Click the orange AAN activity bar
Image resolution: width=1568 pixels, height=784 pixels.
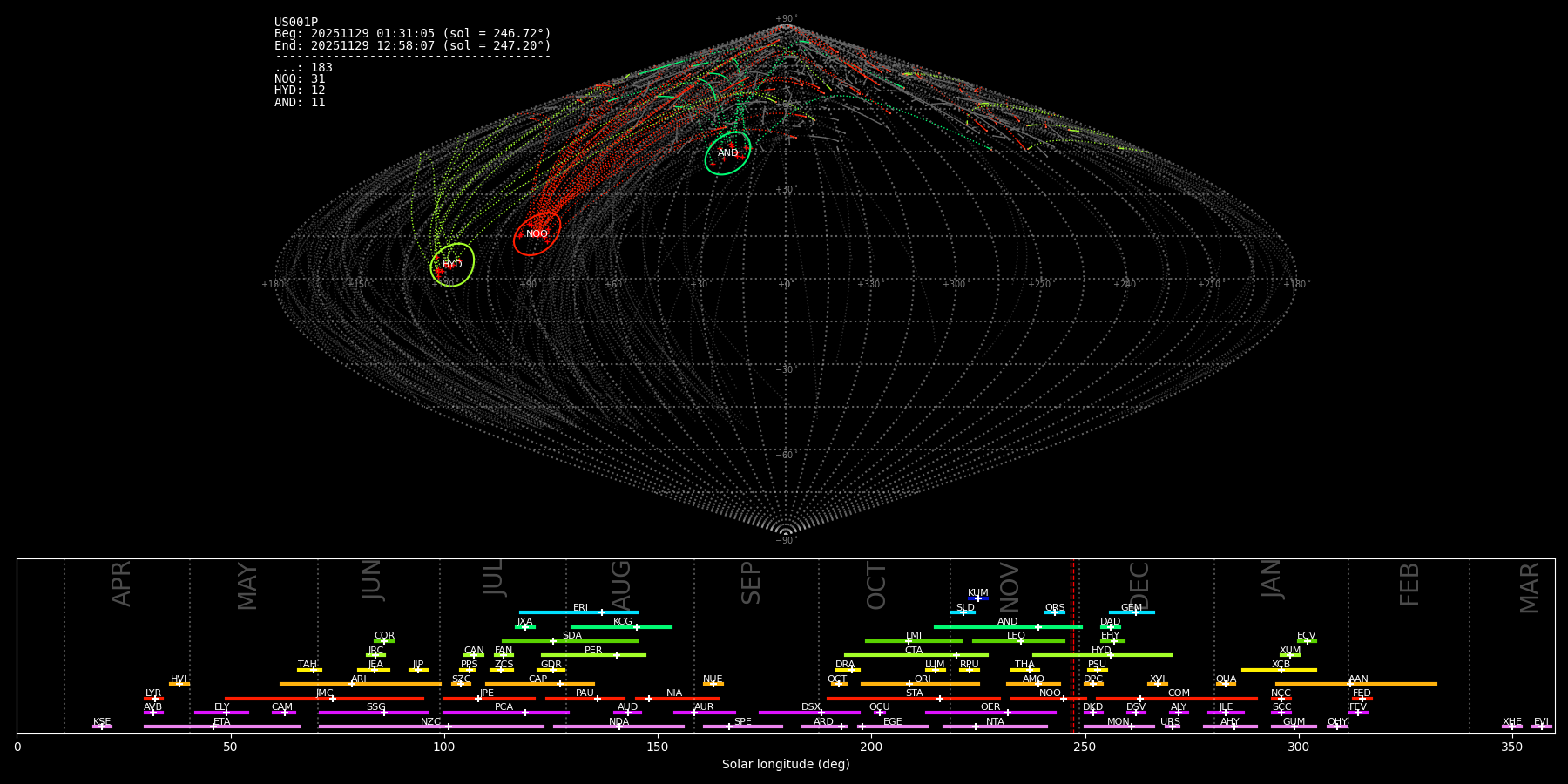pos(1356,684)
